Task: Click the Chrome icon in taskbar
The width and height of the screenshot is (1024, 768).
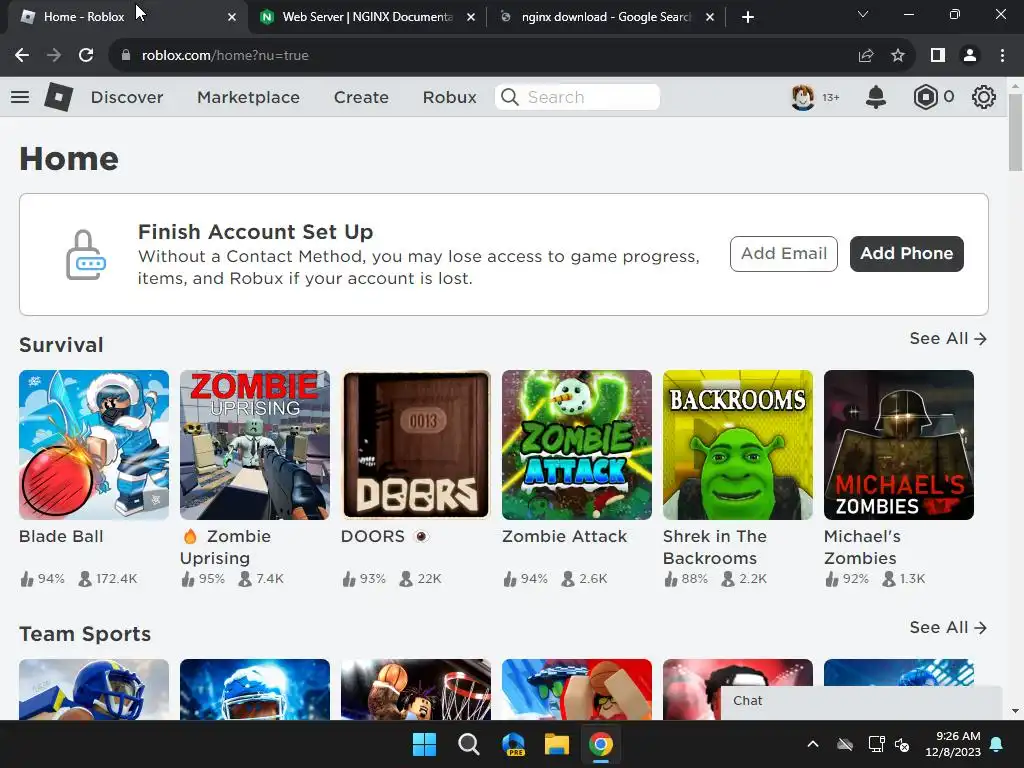Action: tap(601, 744)
